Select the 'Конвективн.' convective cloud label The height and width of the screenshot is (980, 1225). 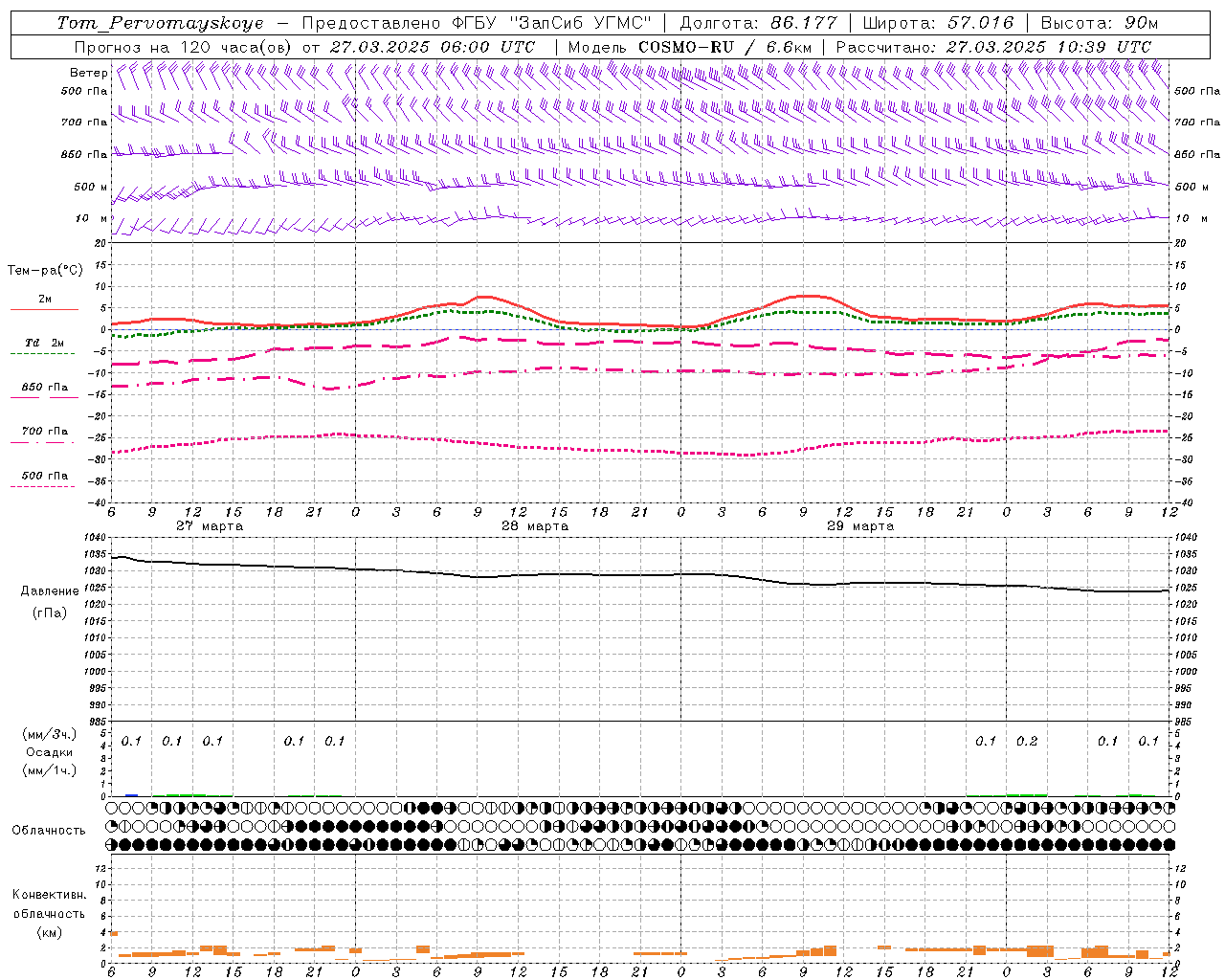[x=49, y=895]
